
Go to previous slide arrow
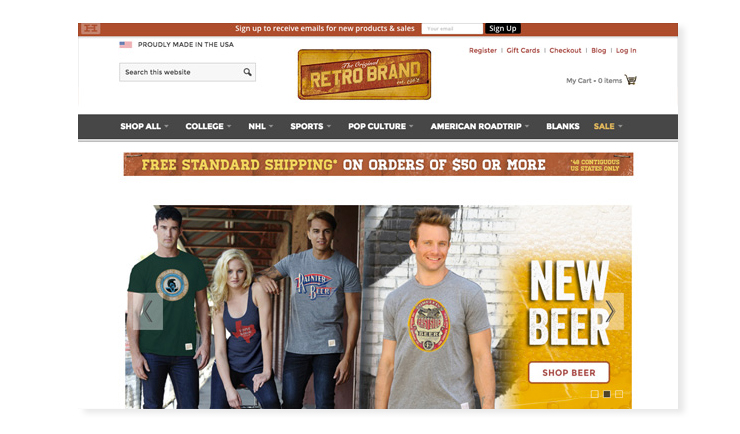(x=148, y=311)
